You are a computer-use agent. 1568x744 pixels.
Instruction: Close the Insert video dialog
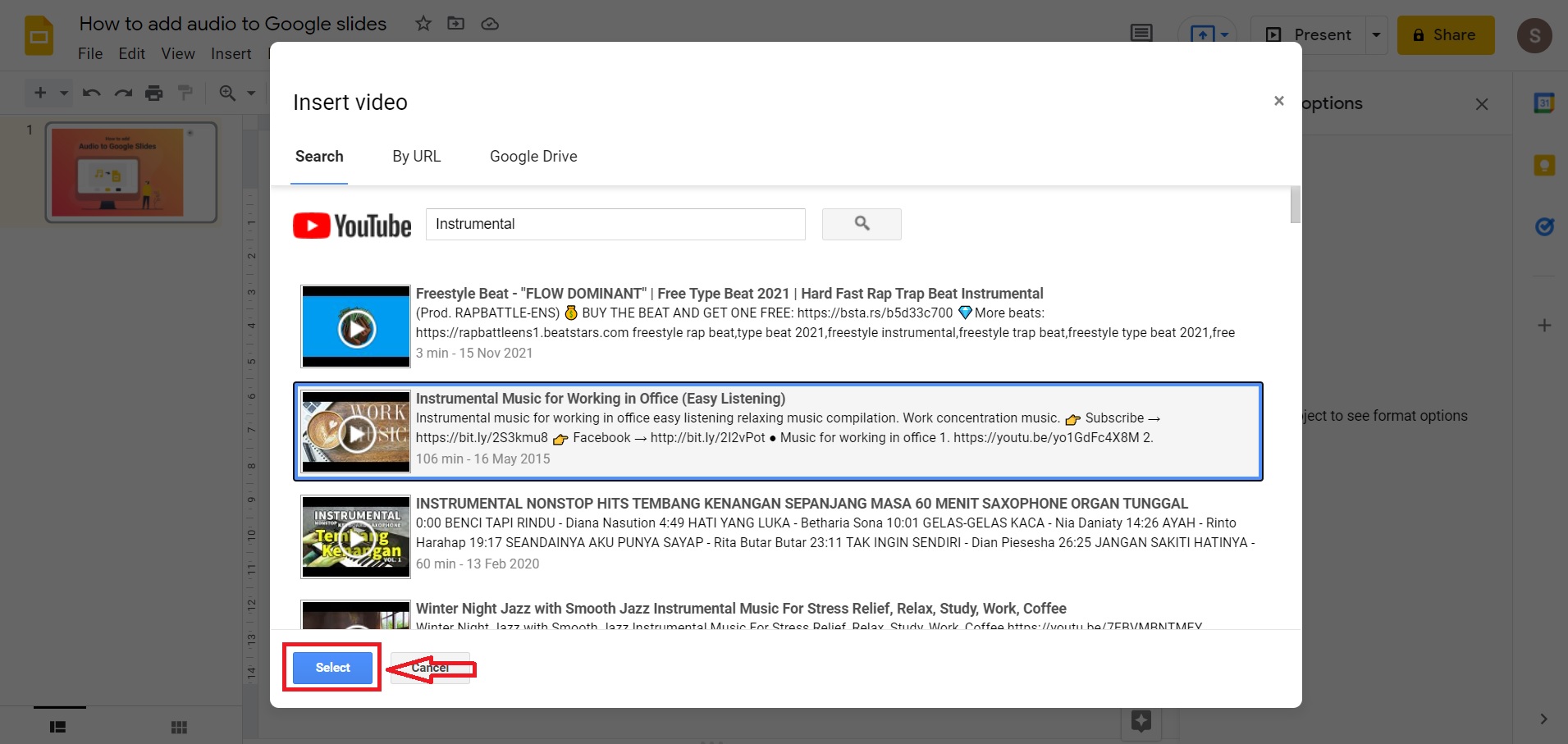click(1278, 101)
